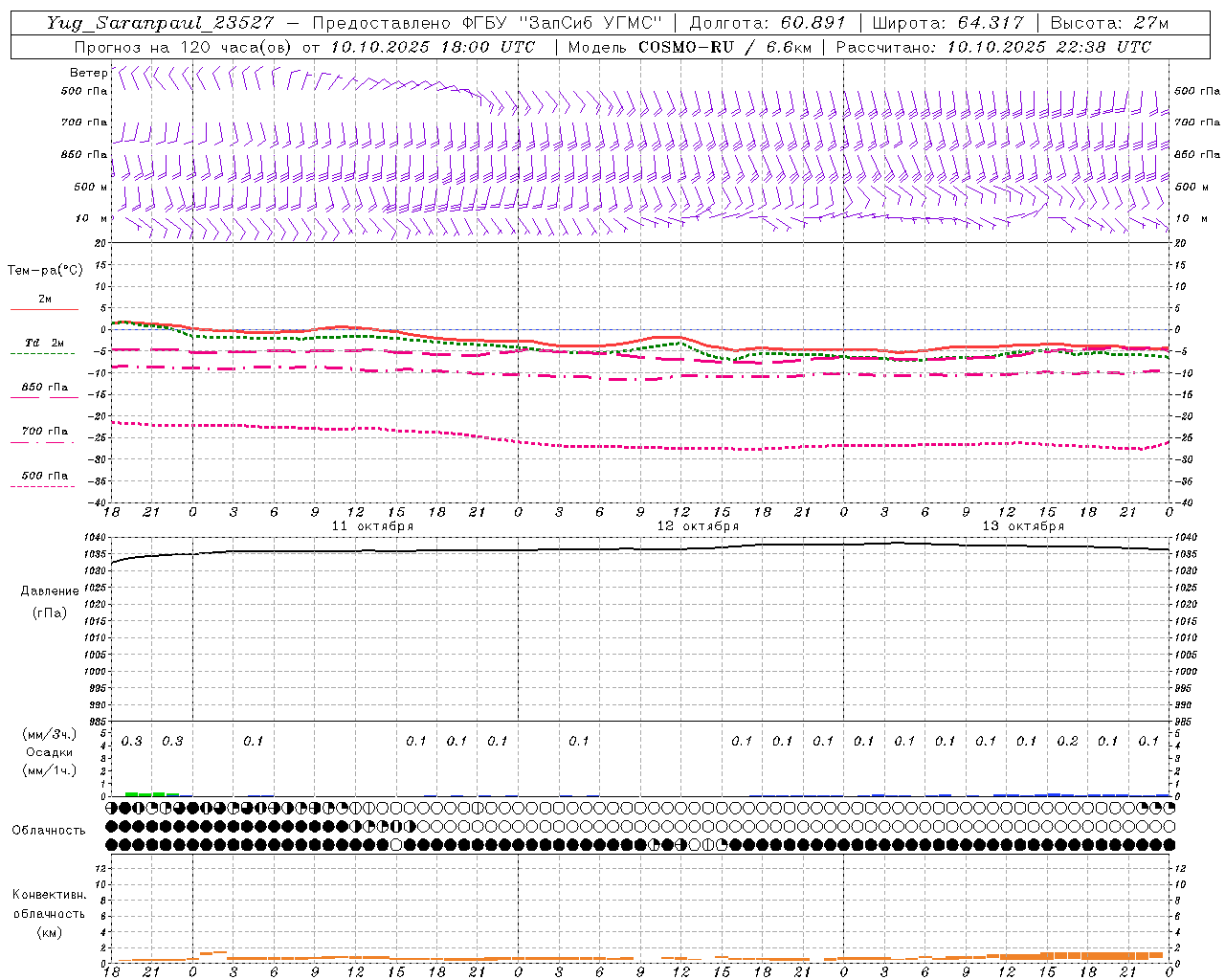The width and height of the screenshot is (1225, 980).
Task: Click the pink dashed 850 гПа legend line
Action: 44,397
